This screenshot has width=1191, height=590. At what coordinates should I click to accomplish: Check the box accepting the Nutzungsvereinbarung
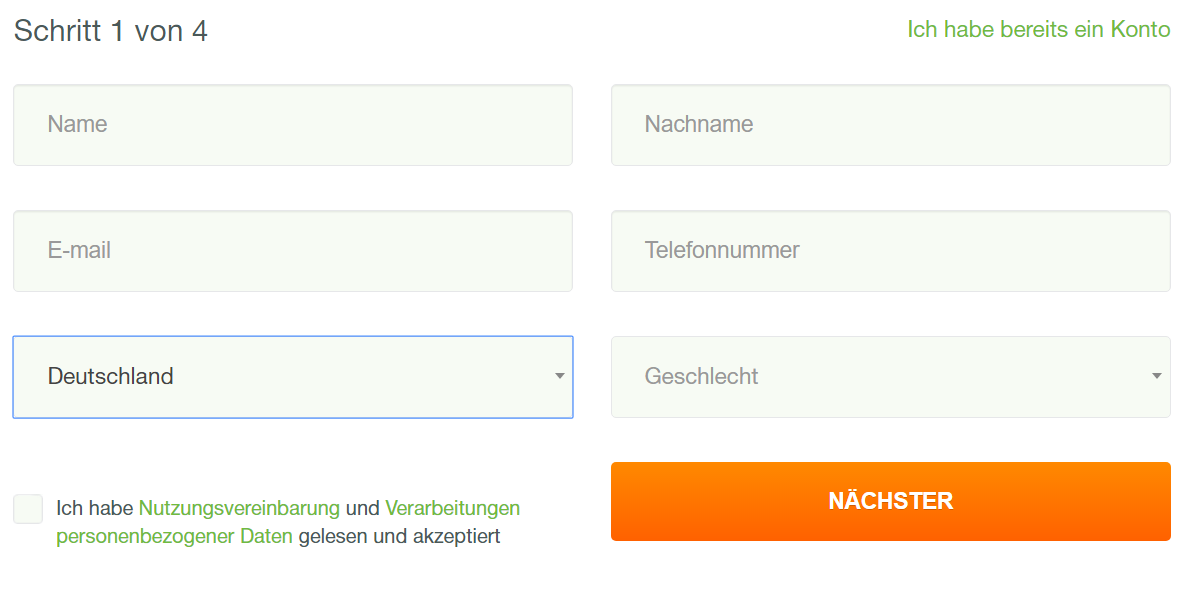tap(28, 509)
